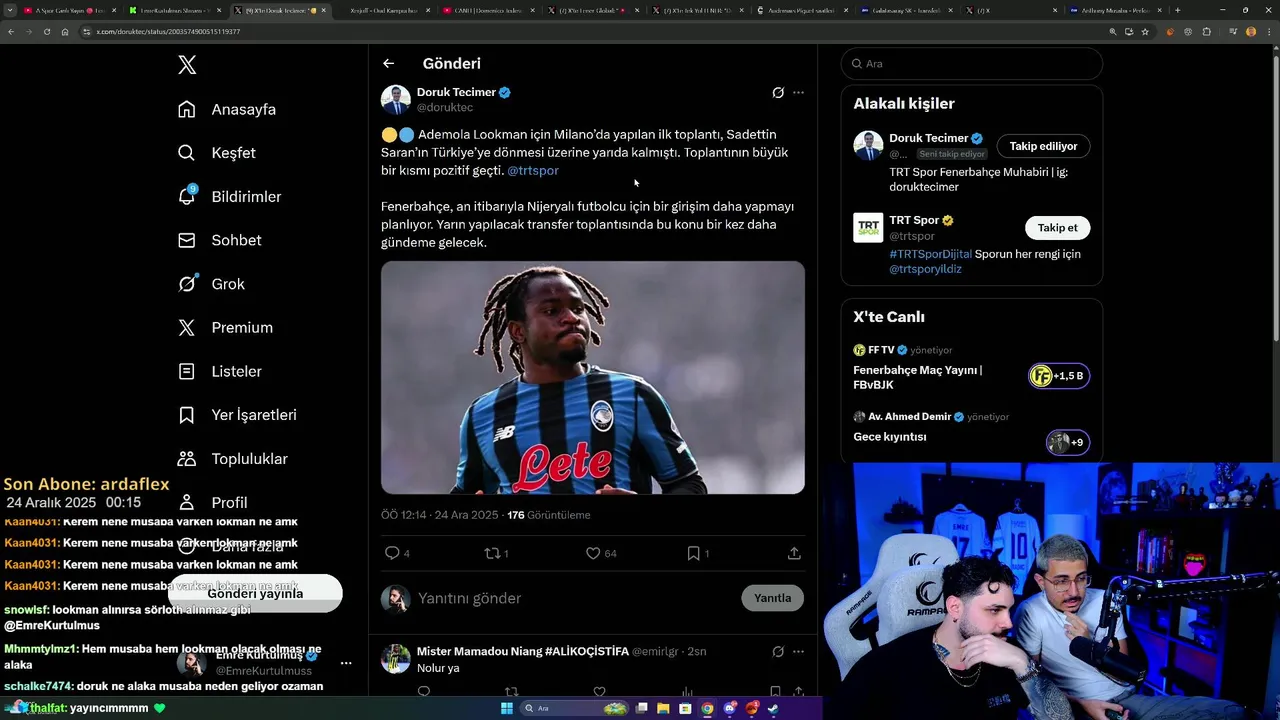Open File Explorer from the taskbar
Viewport: 1280px width, 720px height.
point(662,709)
